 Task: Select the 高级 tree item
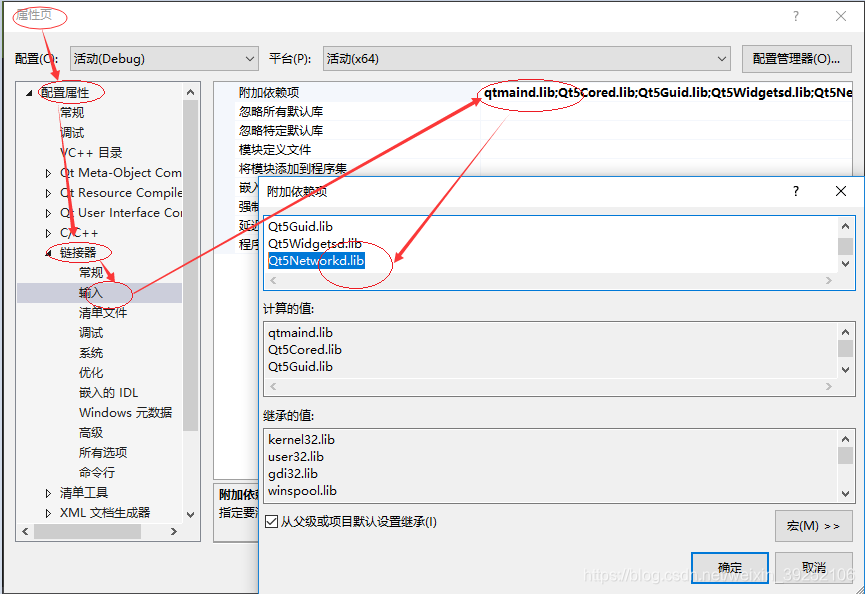pos(90,432)
